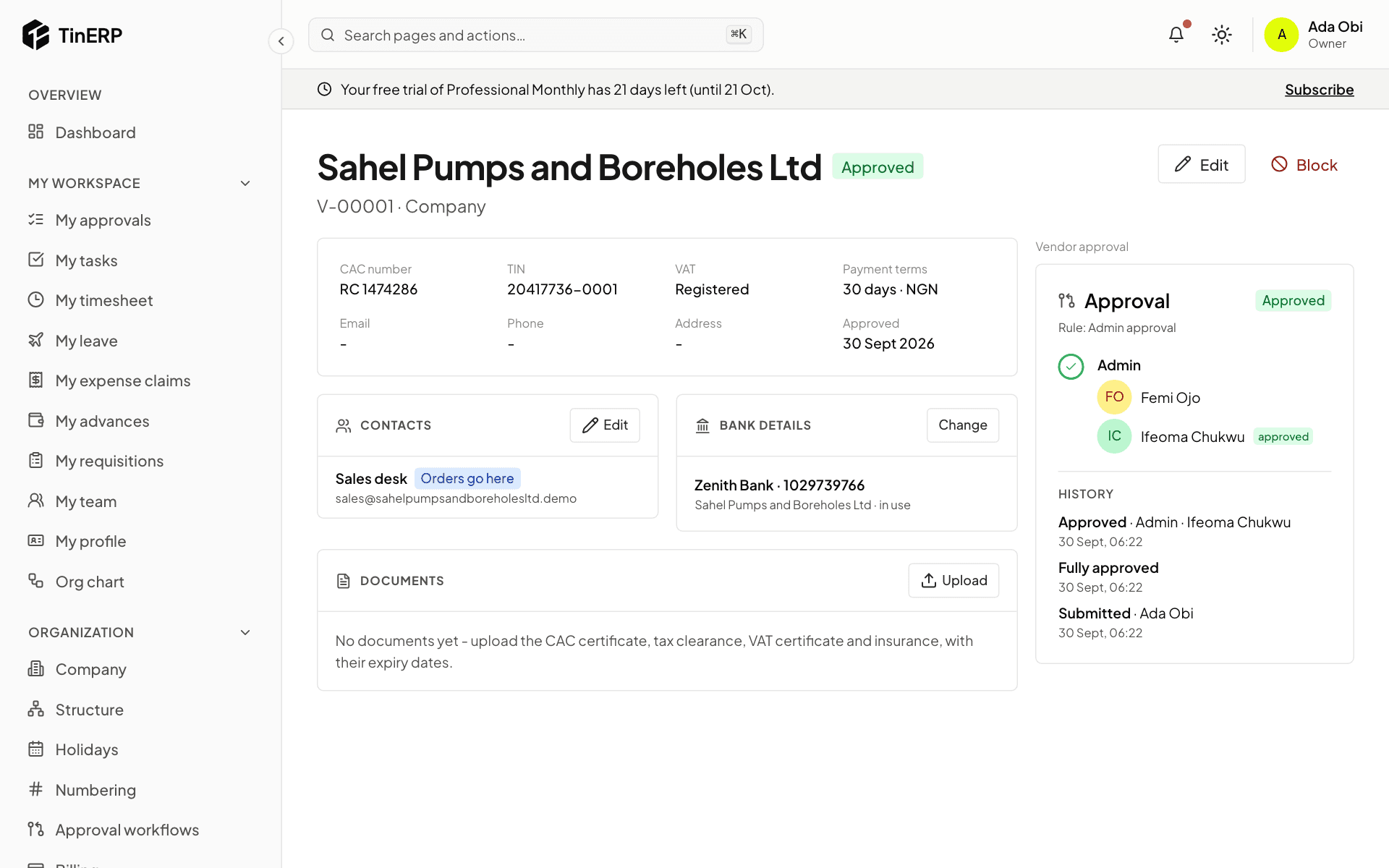Image resolution: width=1389 pixels, height=868 pixels.
Task: Block this vendor
Action: click(x=1304, y=165)
